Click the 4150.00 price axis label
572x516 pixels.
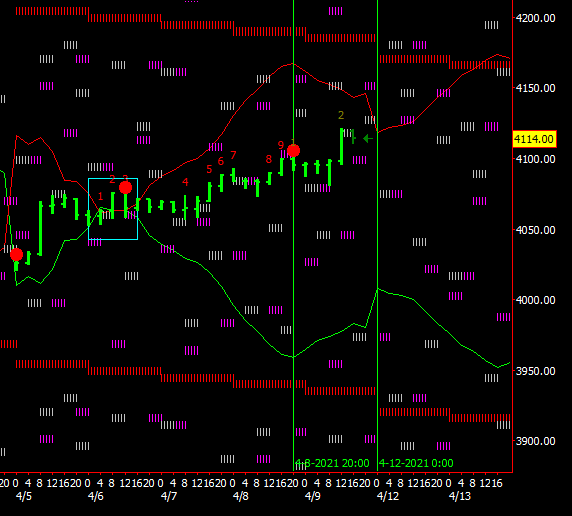[536, 88]
